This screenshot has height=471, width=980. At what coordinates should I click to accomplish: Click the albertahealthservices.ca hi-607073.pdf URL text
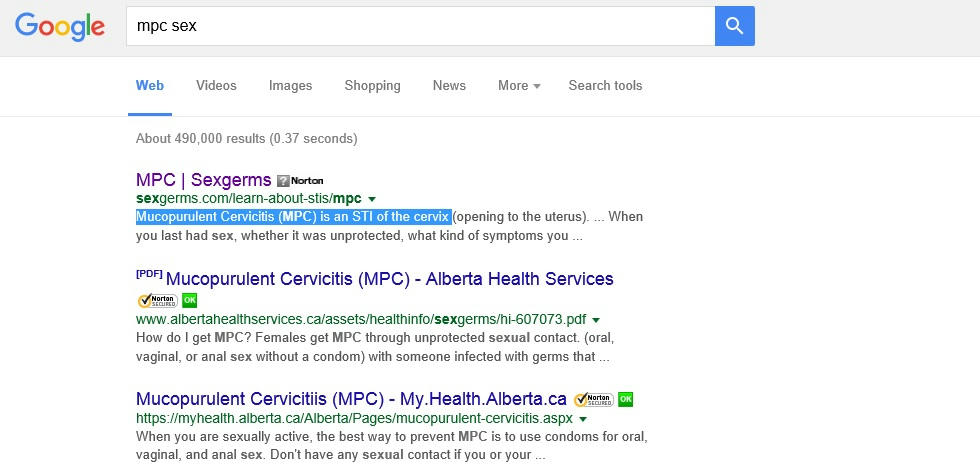(361, 320)
